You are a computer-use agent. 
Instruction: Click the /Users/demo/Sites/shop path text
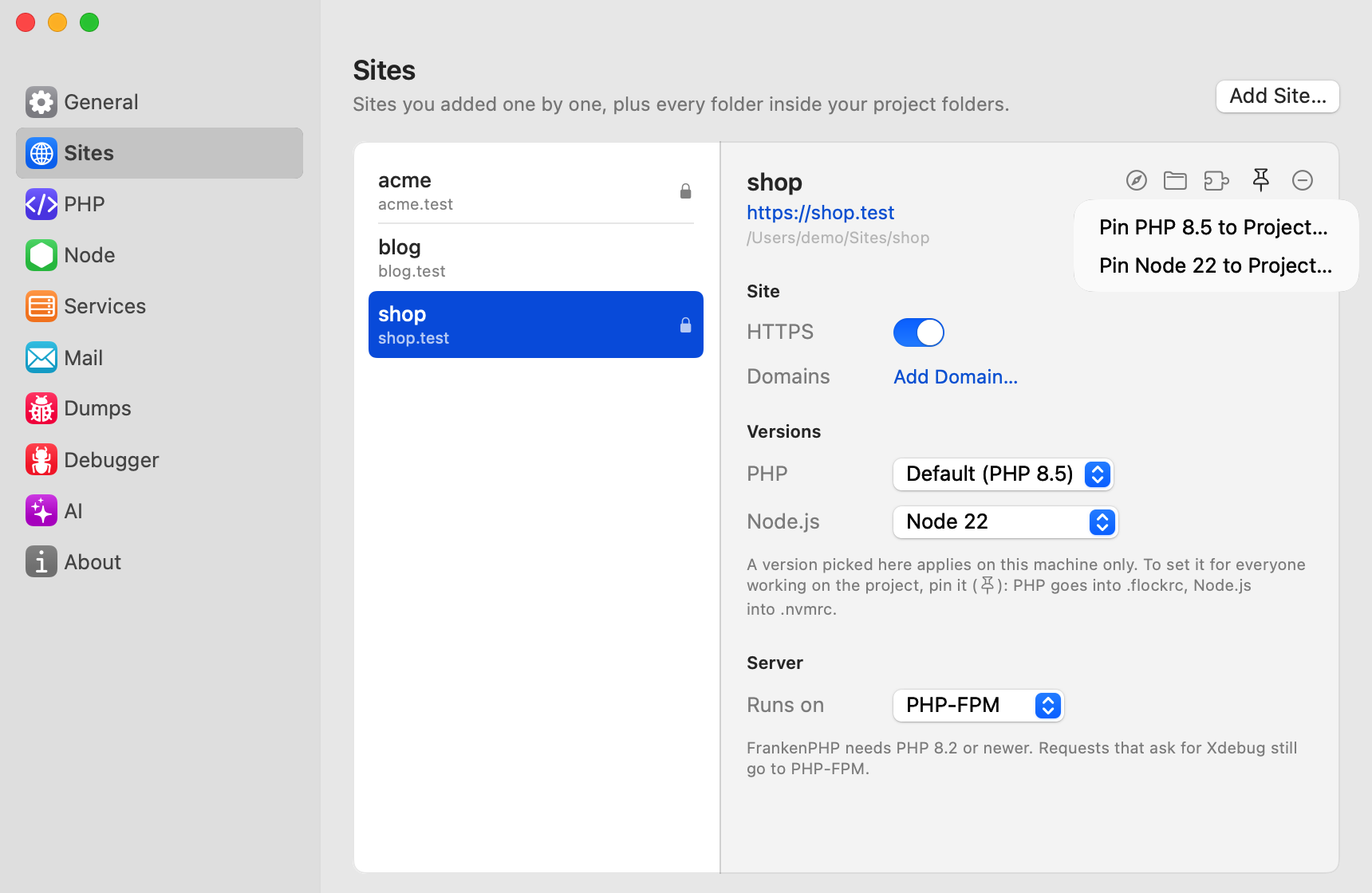pyautogui.click(x=838, y=238)
